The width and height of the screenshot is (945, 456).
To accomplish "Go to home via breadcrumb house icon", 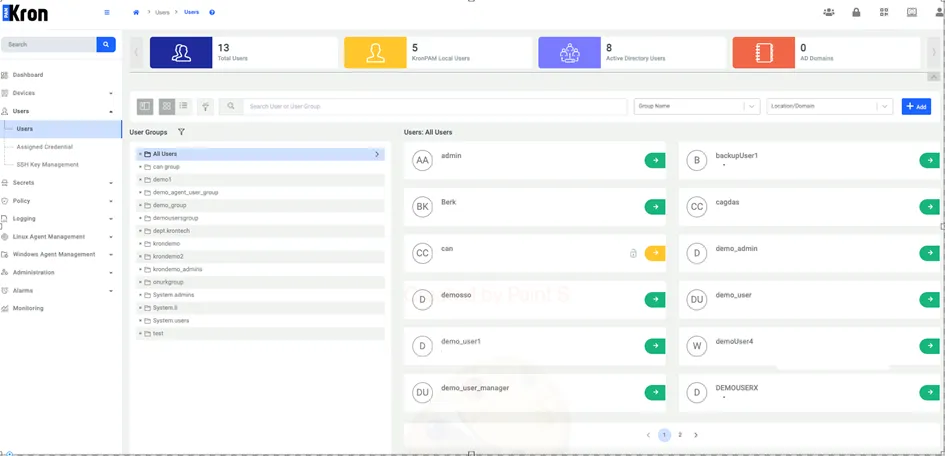I will click(136, 12).
